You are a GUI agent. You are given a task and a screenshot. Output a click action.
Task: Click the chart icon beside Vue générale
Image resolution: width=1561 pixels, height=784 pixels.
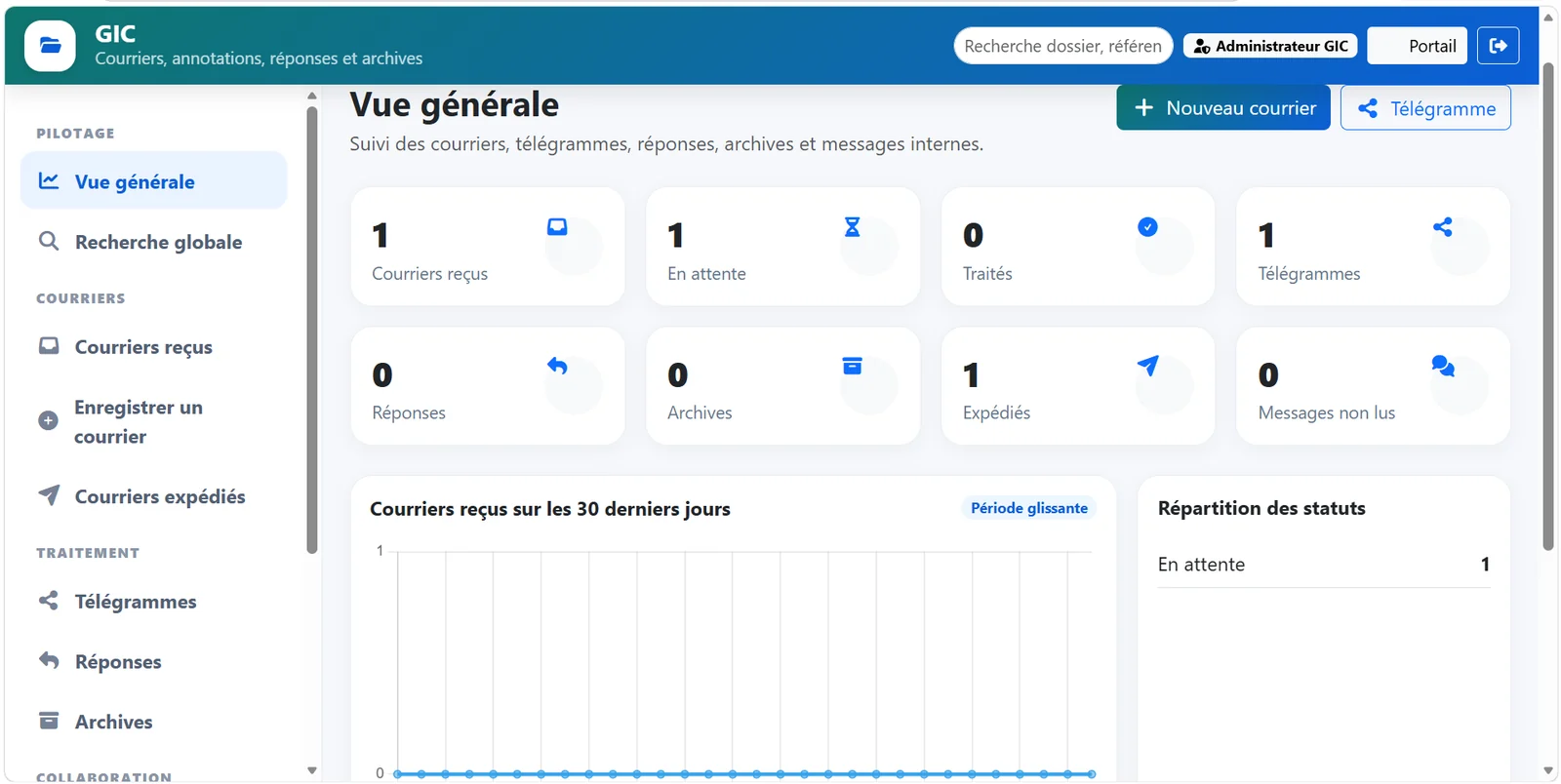point(49,180)
